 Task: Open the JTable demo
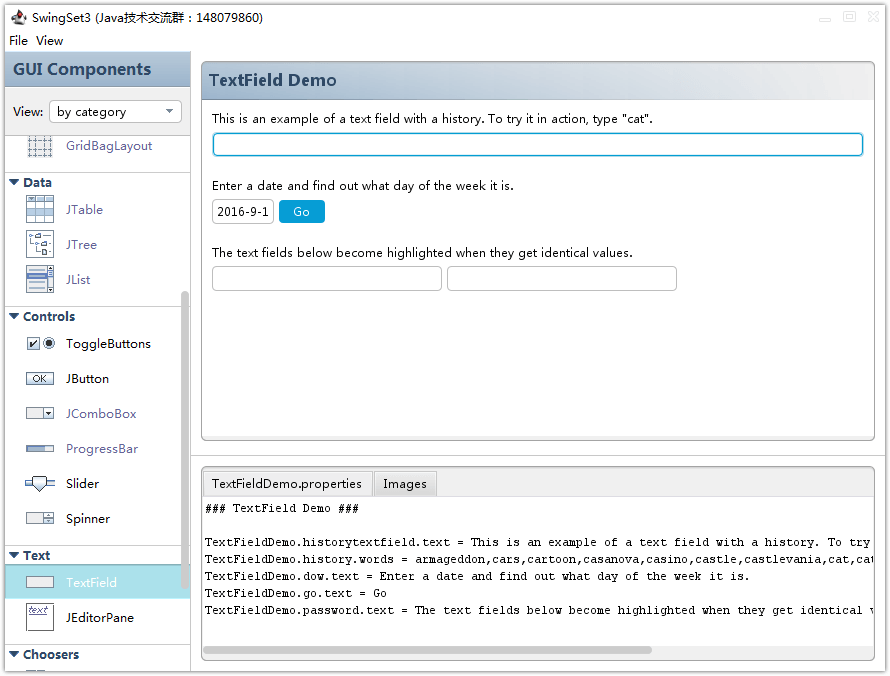click(84, 209)
